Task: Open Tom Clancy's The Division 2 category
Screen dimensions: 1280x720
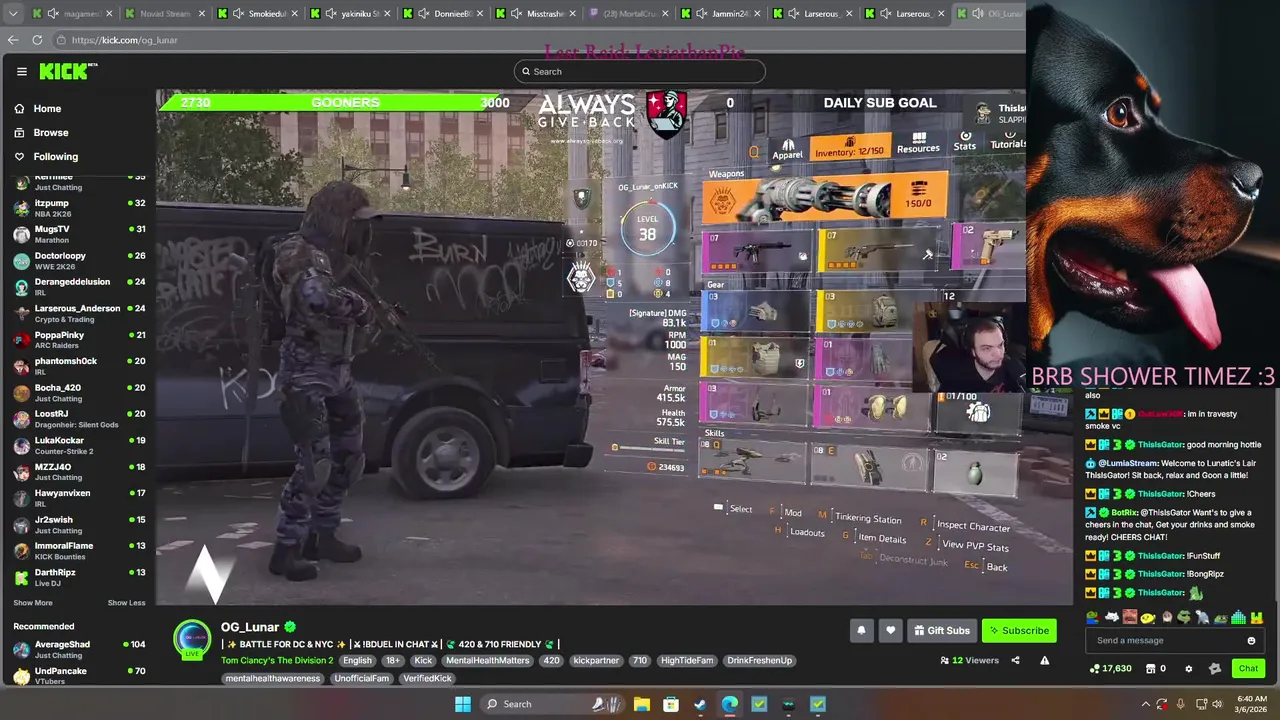Action: click(277, 660)
